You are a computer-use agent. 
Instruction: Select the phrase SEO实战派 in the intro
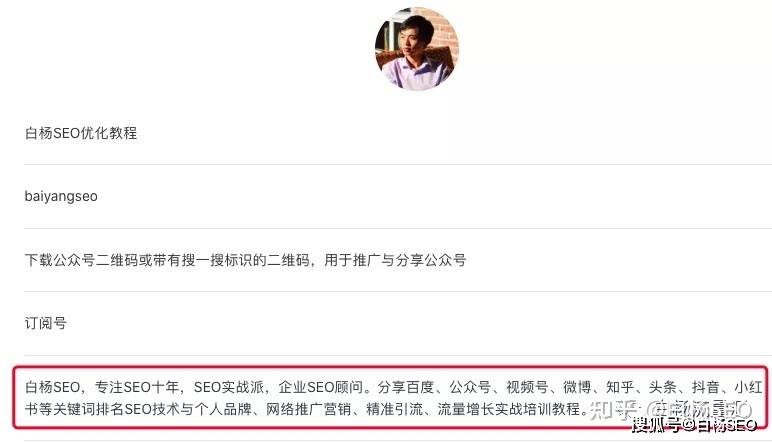(229, 387)
